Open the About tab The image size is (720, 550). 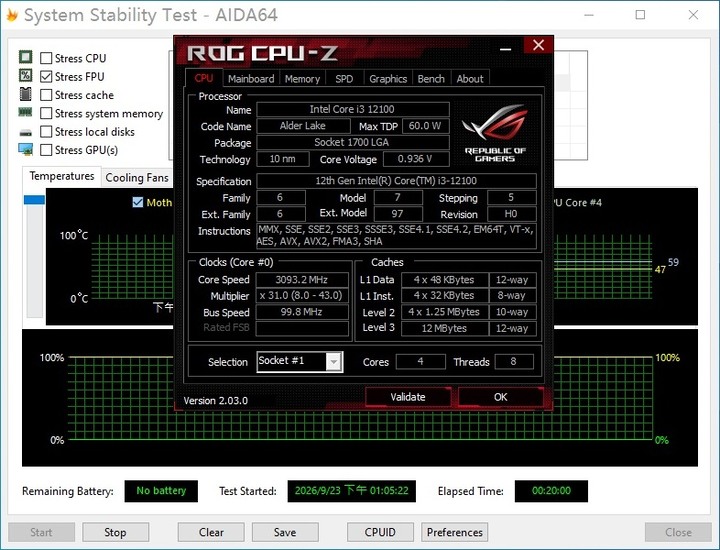pos(470,79)
